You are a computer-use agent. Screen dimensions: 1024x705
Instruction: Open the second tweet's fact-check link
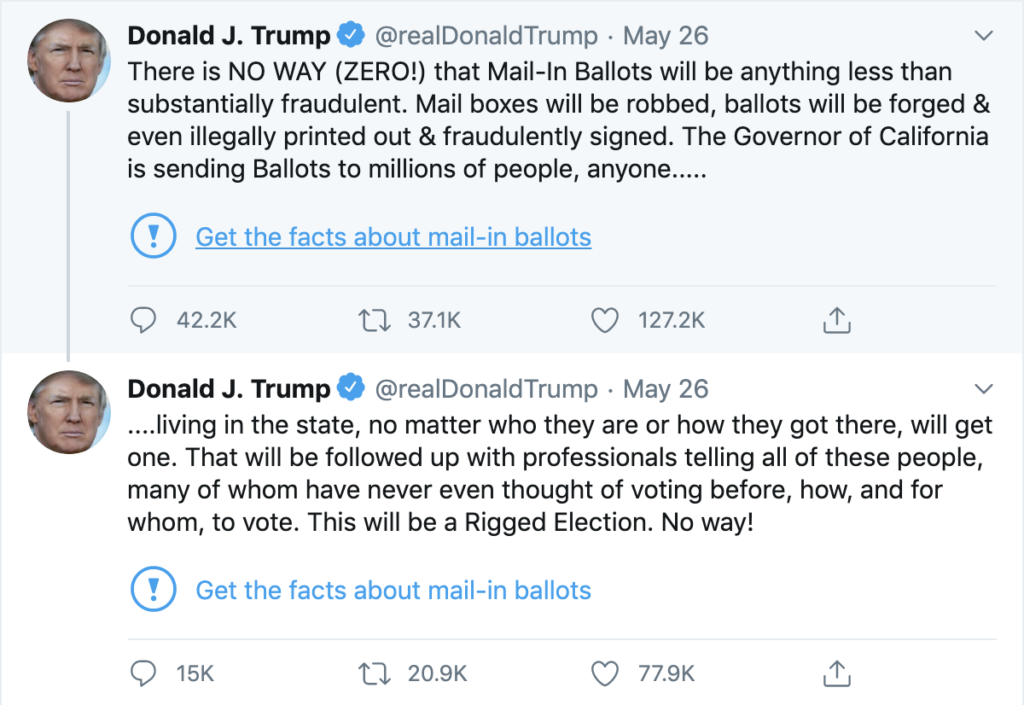[x=393, y=590]
